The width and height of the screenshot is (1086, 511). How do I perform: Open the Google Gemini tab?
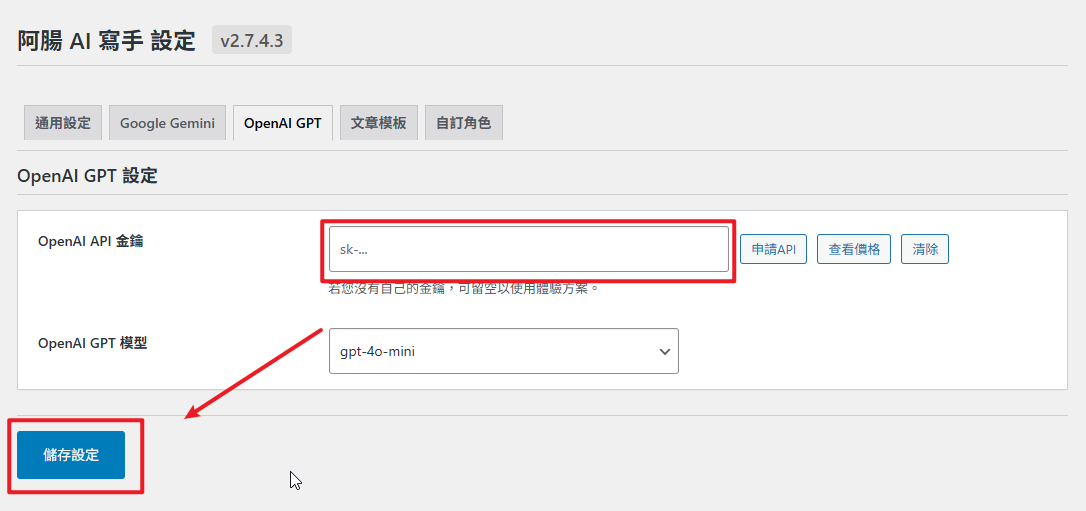[x=167, y=123]
